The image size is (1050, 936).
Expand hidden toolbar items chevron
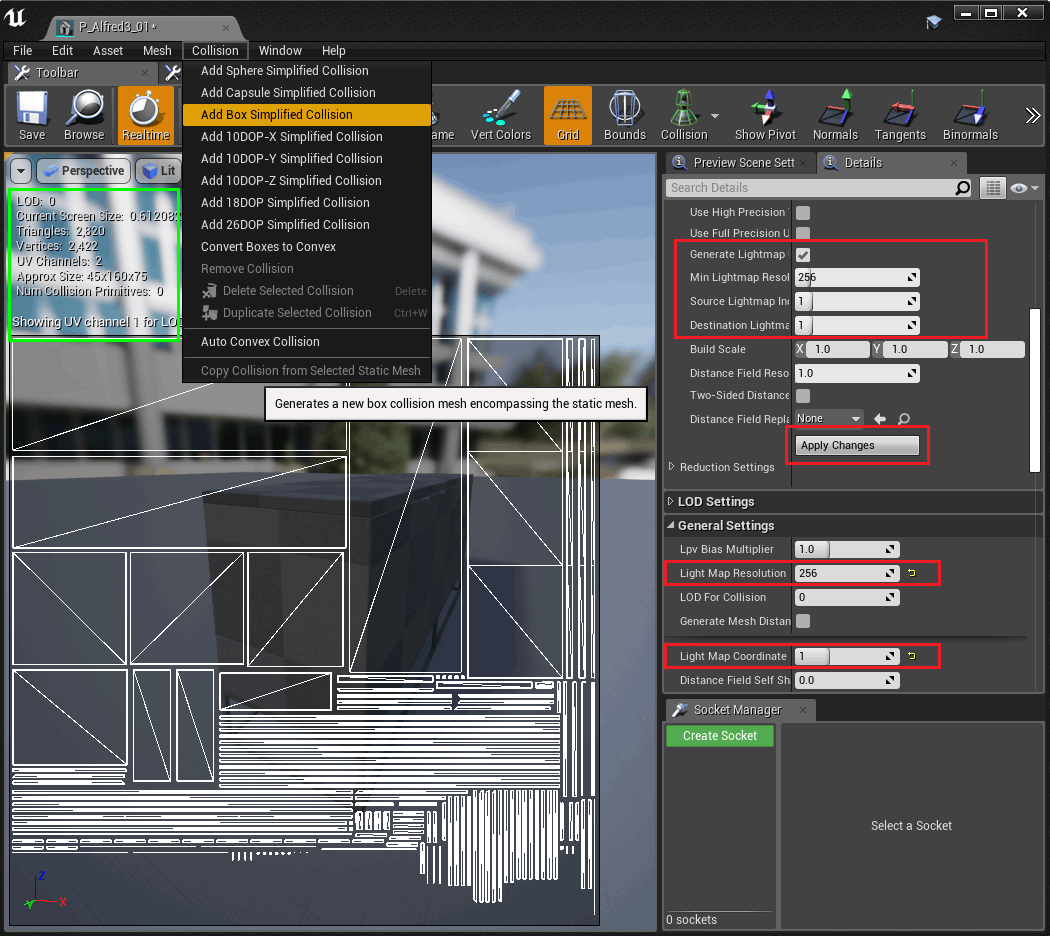point(1032,116)
